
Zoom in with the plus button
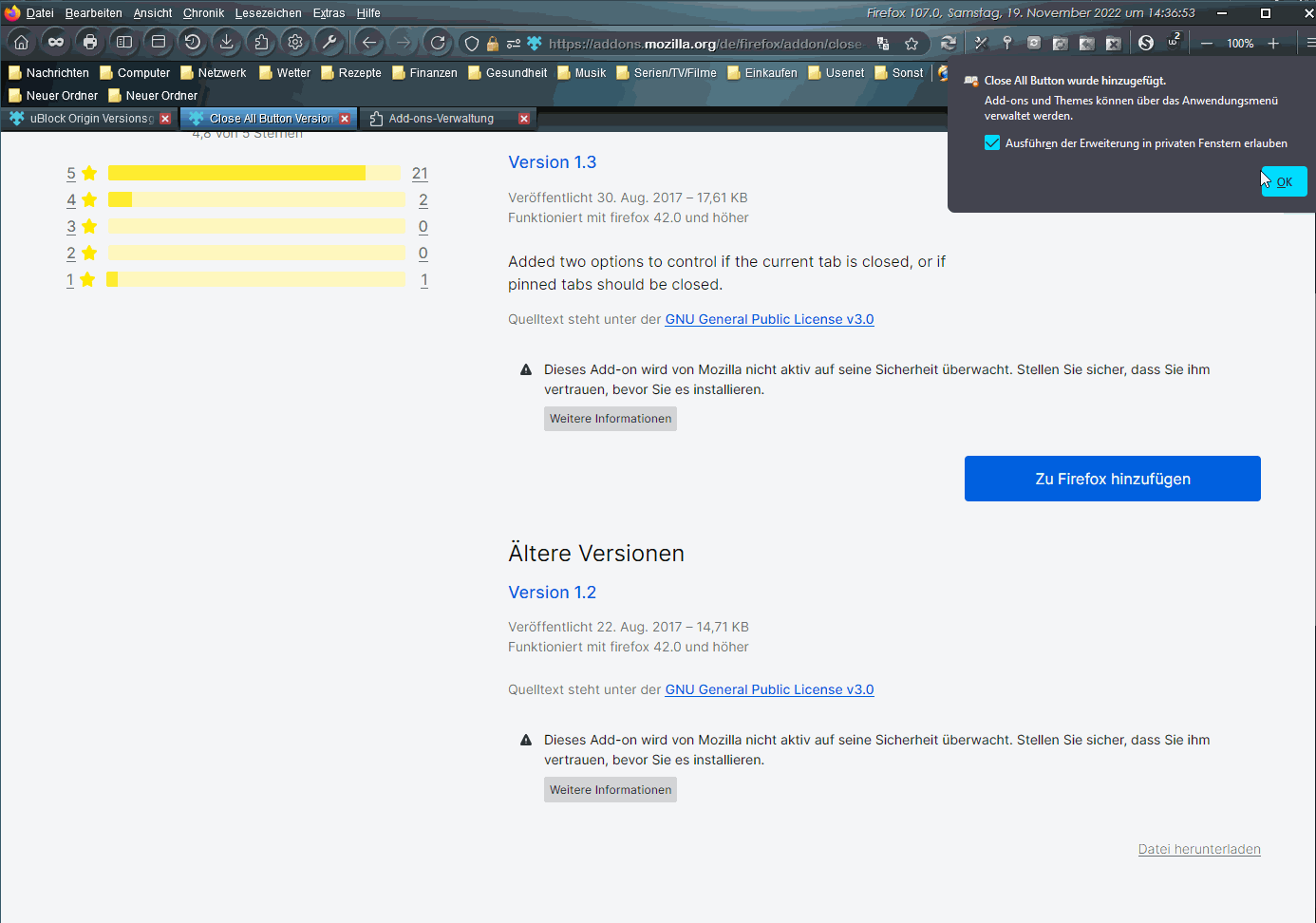tap(1273, 44)
